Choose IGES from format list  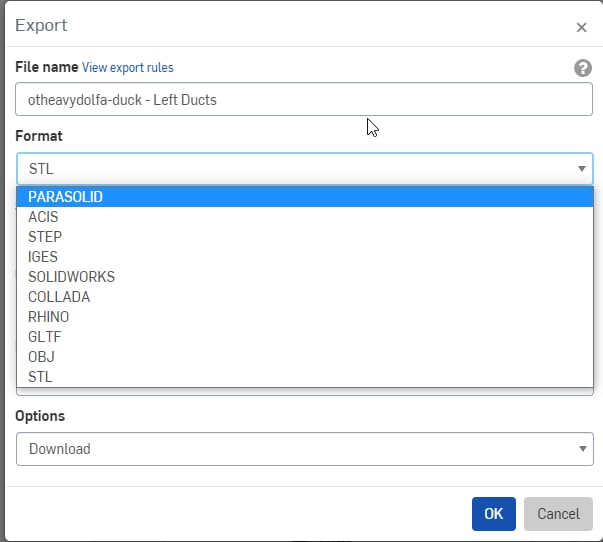tap(305, 257)
